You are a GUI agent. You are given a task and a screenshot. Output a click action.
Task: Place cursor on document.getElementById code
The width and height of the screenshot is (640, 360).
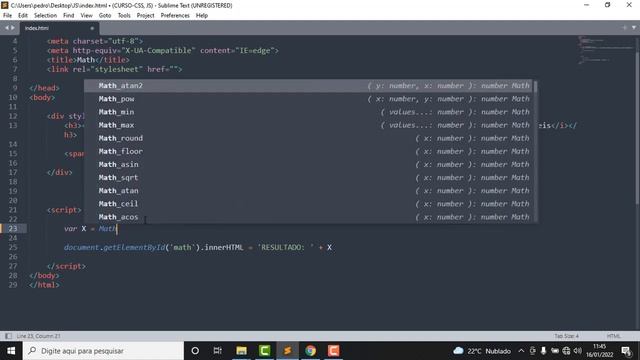pos(114,247)
